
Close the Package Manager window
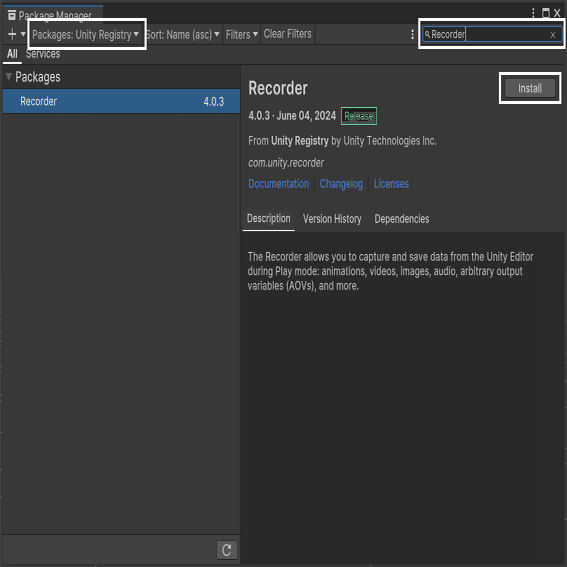[x=557, y=13]
